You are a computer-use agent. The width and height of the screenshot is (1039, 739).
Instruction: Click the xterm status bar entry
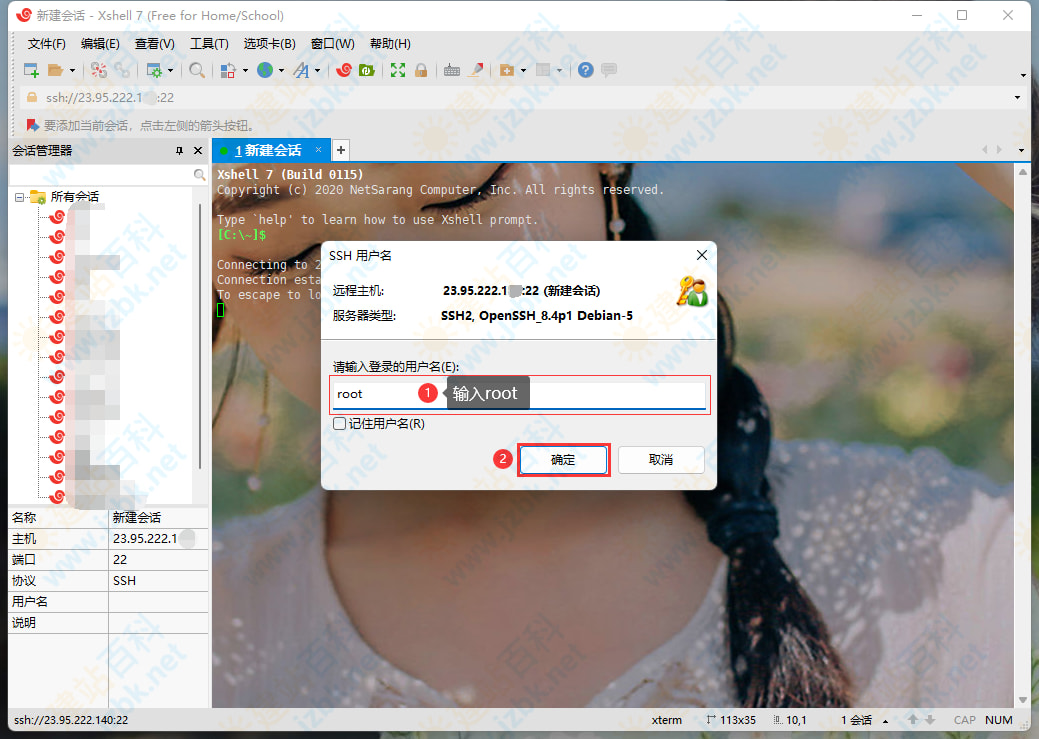666,720
